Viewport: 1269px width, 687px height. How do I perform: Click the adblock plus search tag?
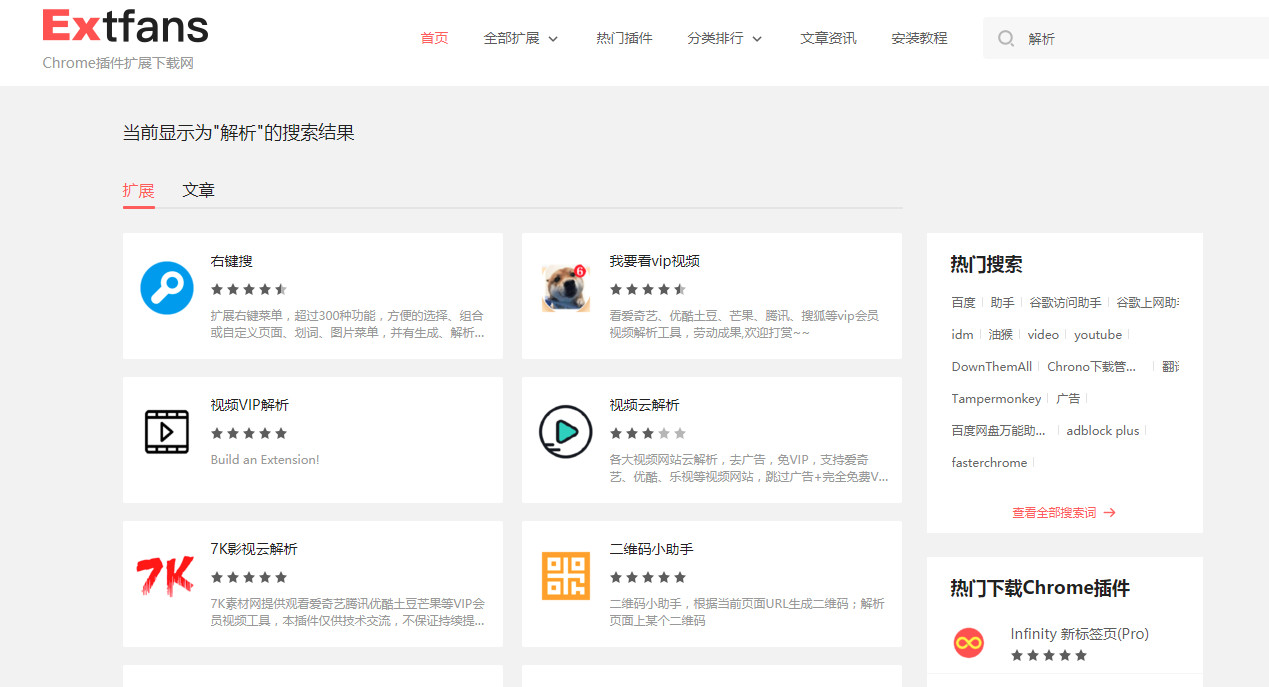(x=1102, y=431)
